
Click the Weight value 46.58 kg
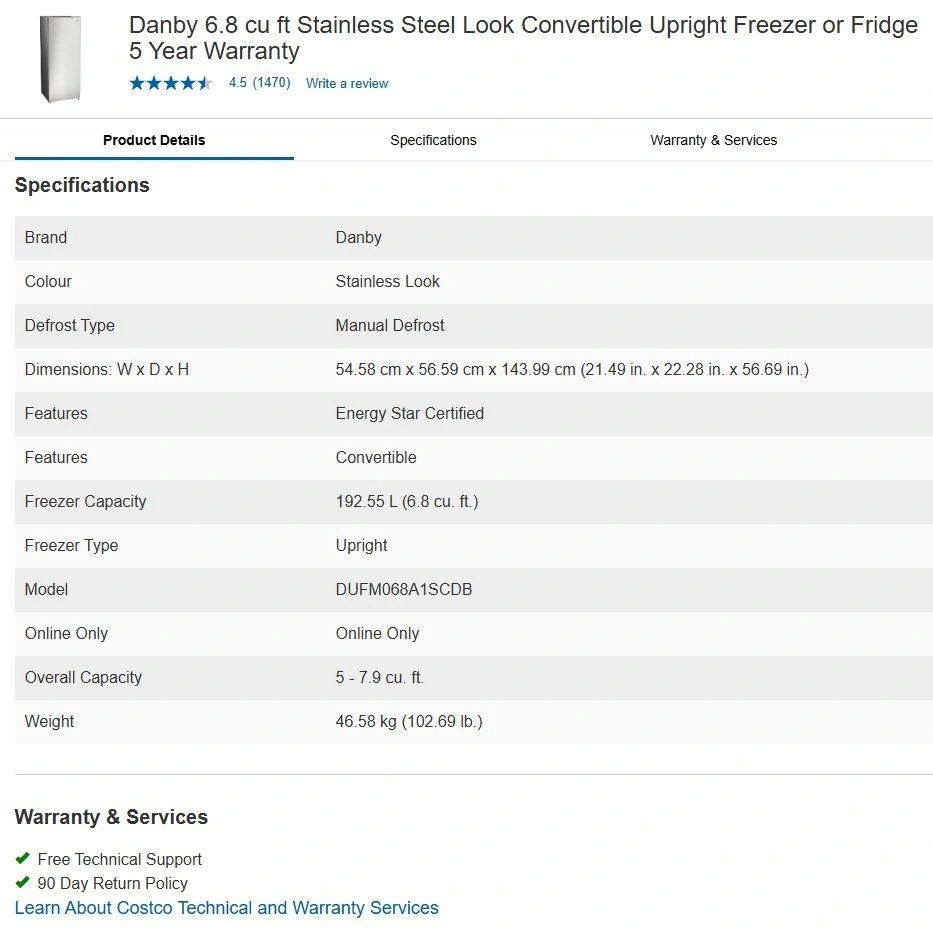409,721
